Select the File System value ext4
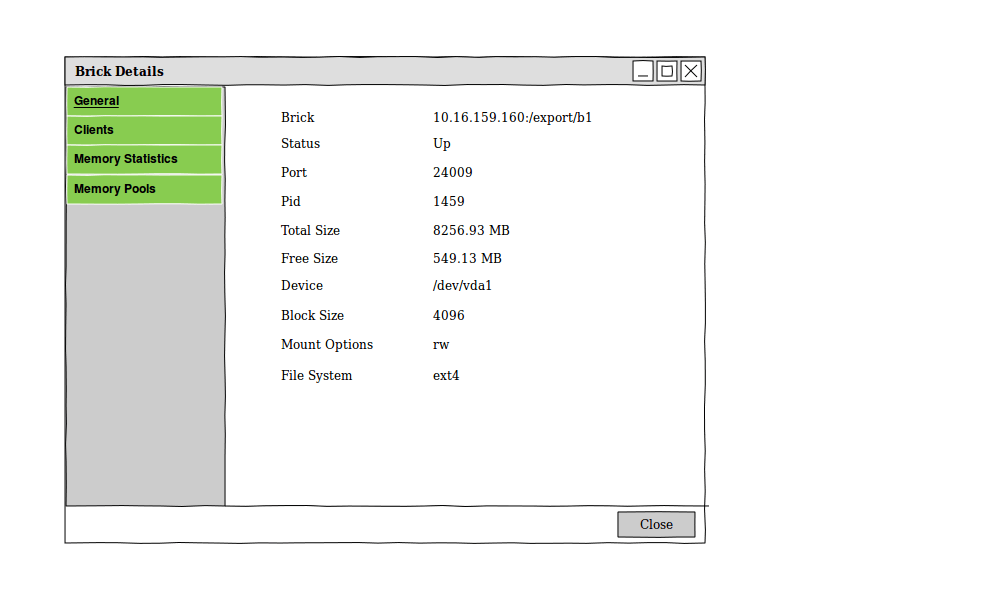This screenshot has width=997, height=605. point(446,376)
